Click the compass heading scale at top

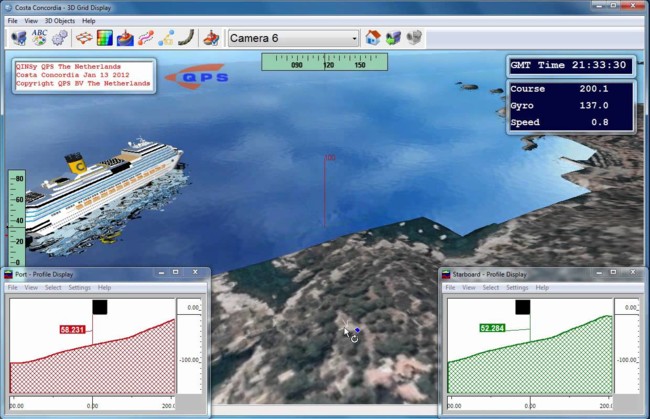tap(325, 62)
